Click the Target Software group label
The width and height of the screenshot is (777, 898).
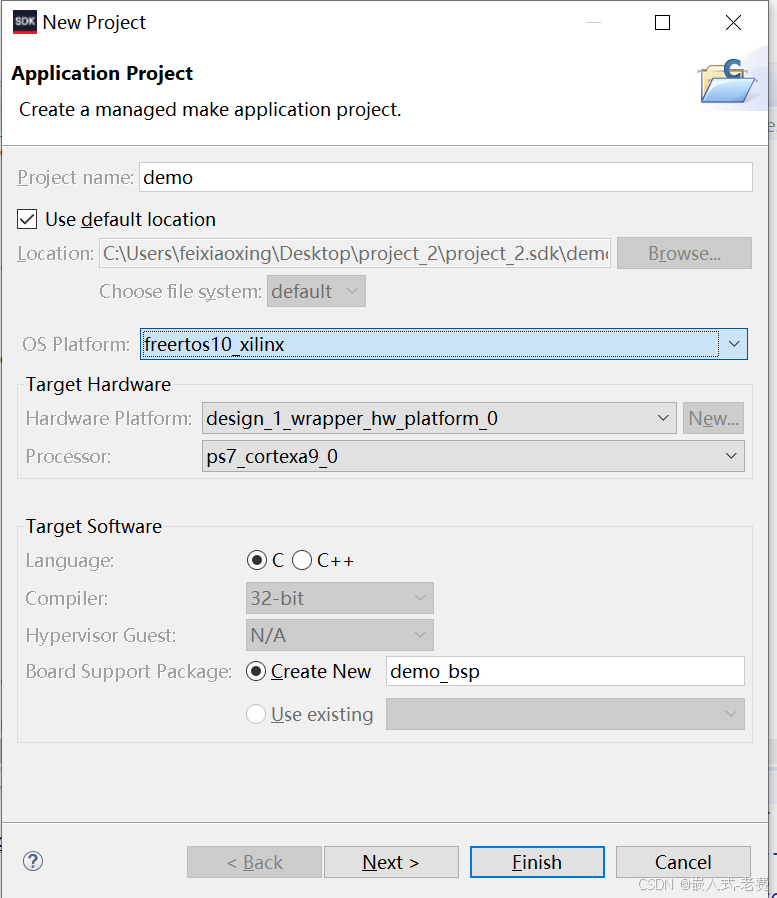[94, 526]
